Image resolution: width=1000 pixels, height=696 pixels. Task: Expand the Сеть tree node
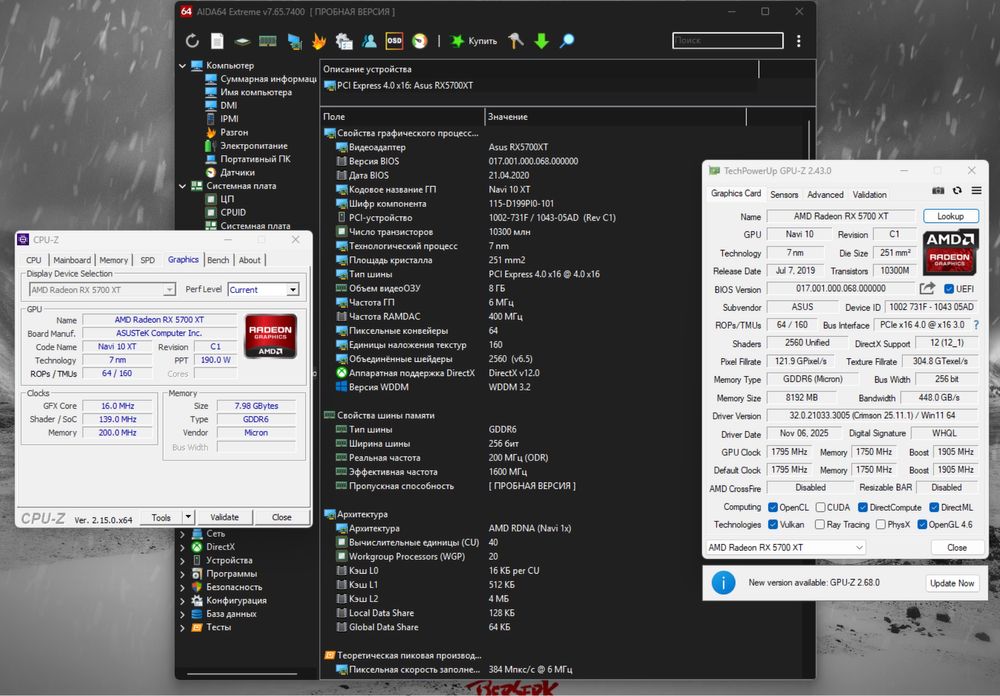pos(182,534)
